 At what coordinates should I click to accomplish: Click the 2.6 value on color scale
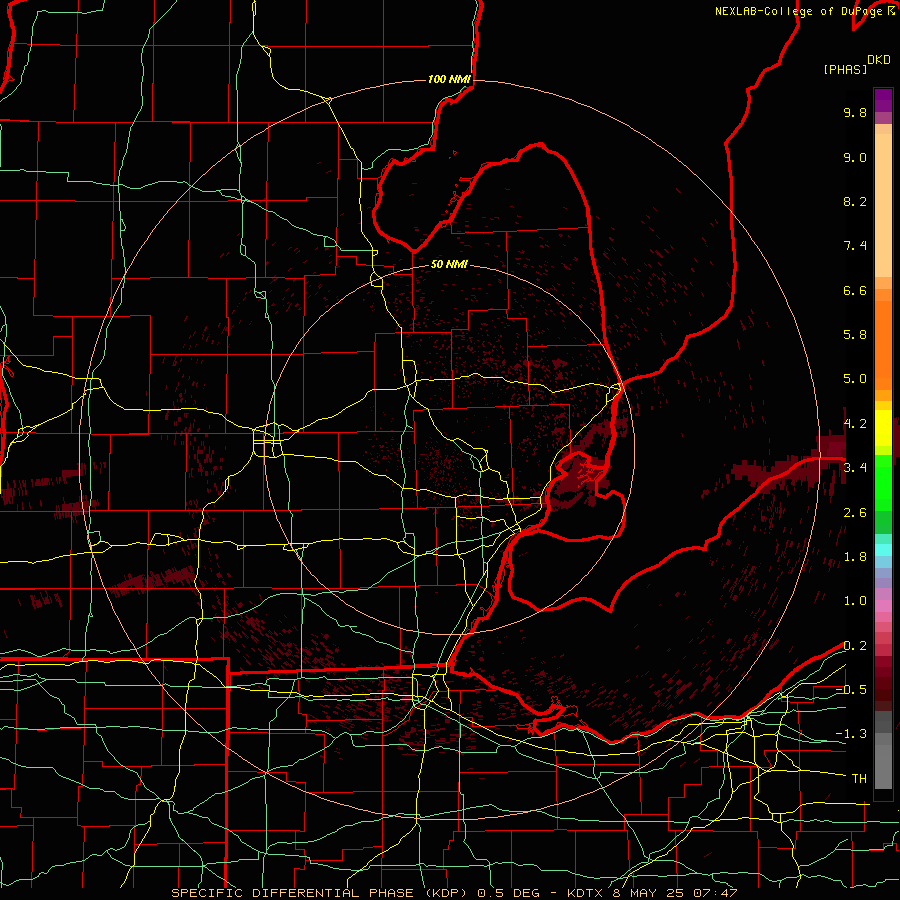point(855,513)
